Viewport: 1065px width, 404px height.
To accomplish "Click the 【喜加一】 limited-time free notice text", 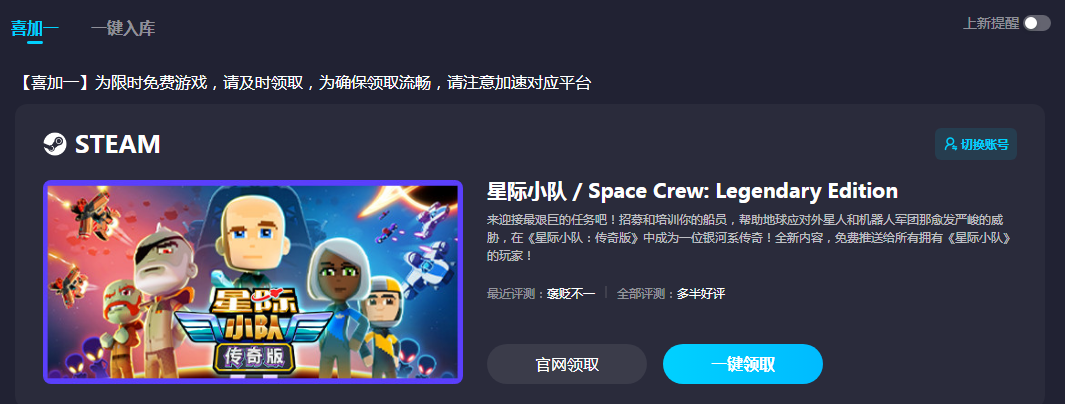I will click(x=303, y=84).
